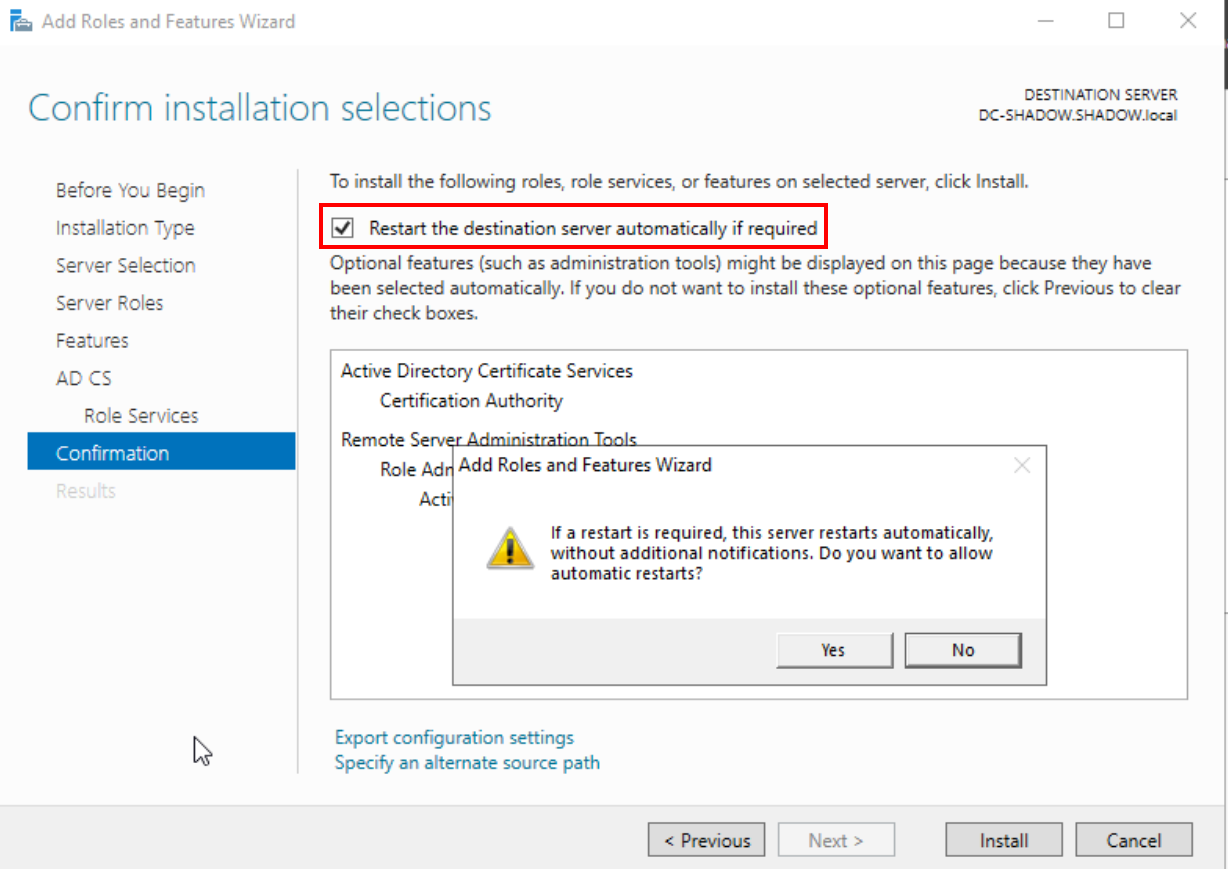Click Yes to allow automatic restarts
This screenshot has height=869, width=1228.
tap(834, 650)
